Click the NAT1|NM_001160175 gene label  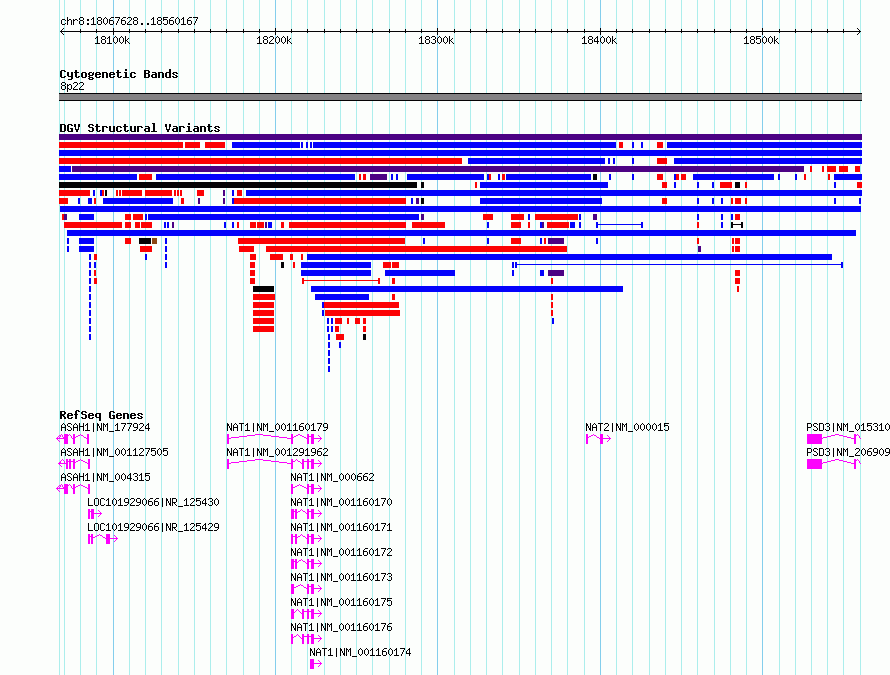[x=341, y=602]
